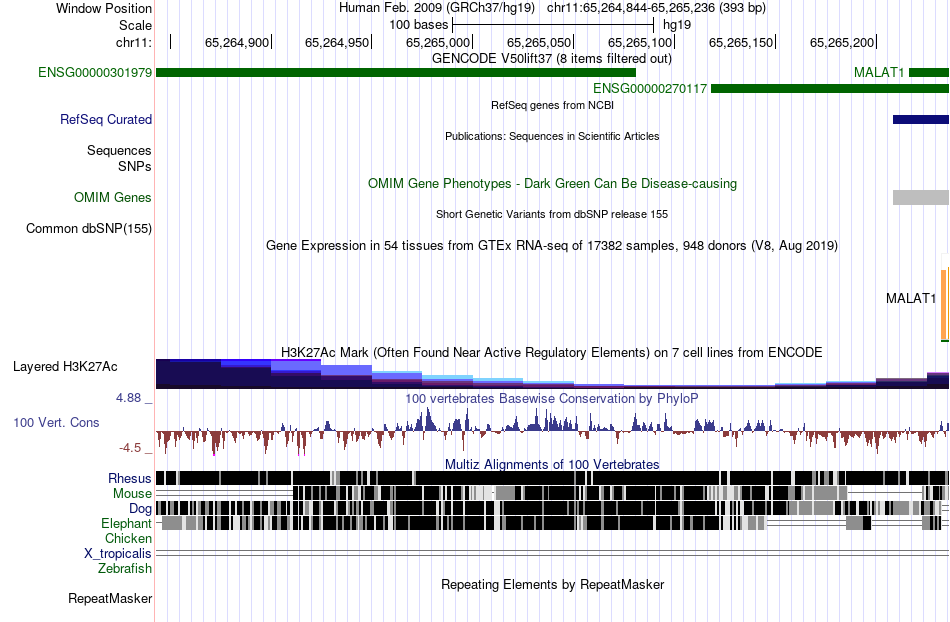Click the 4.88 PhyloP upper scale value
This screenshot has height=622, width=950.
coord(128,398)
